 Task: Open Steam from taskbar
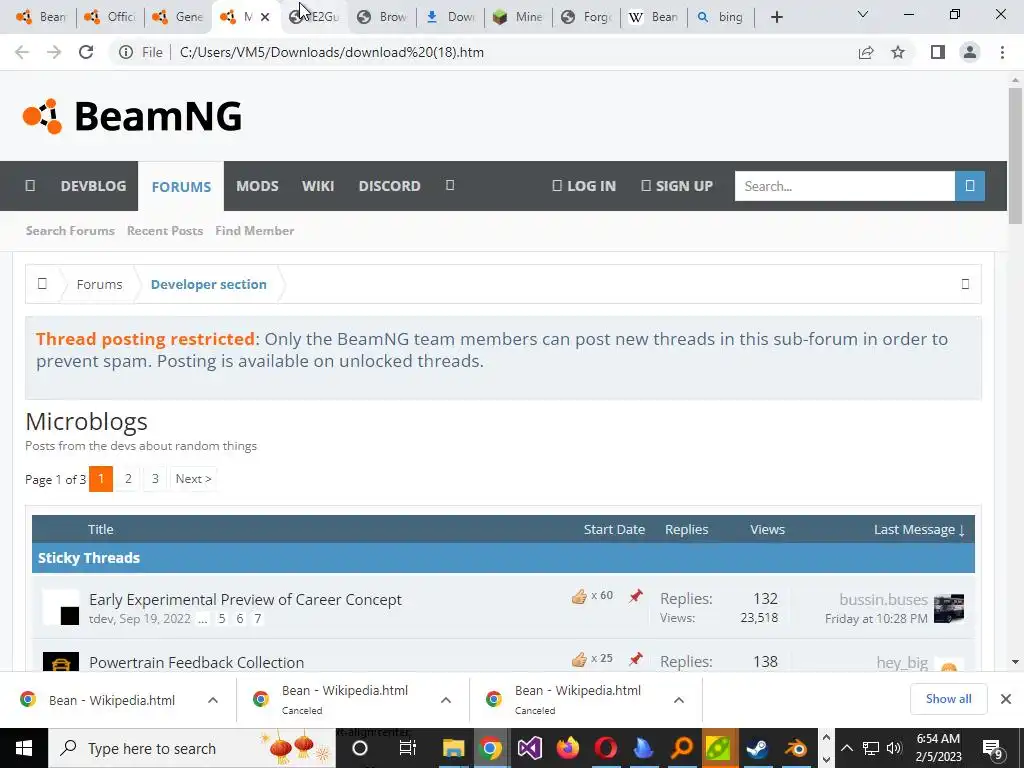point(758,748)
